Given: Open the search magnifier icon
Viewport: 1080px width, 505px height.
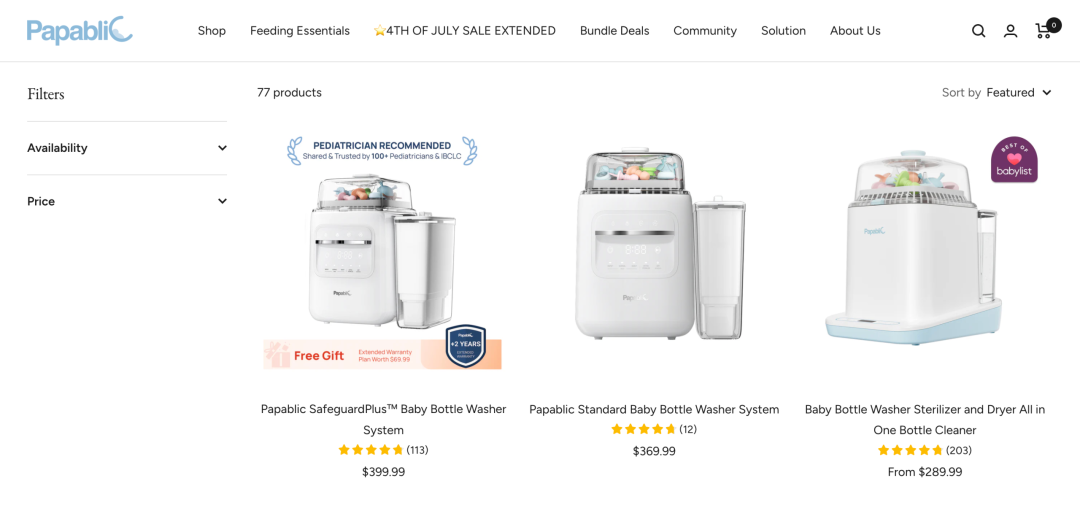Looking at the screenshot, I should click(978, 31).
